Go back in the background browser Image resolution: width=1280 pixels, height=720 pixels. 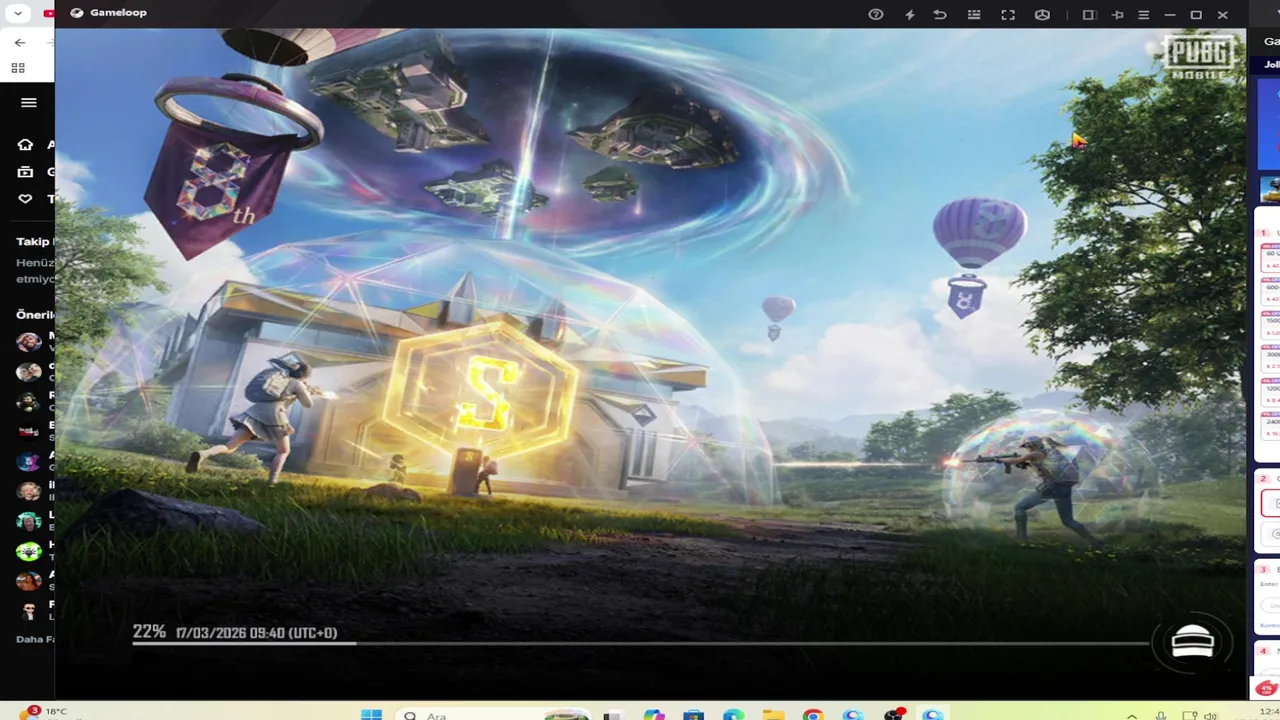pos(20,43)
